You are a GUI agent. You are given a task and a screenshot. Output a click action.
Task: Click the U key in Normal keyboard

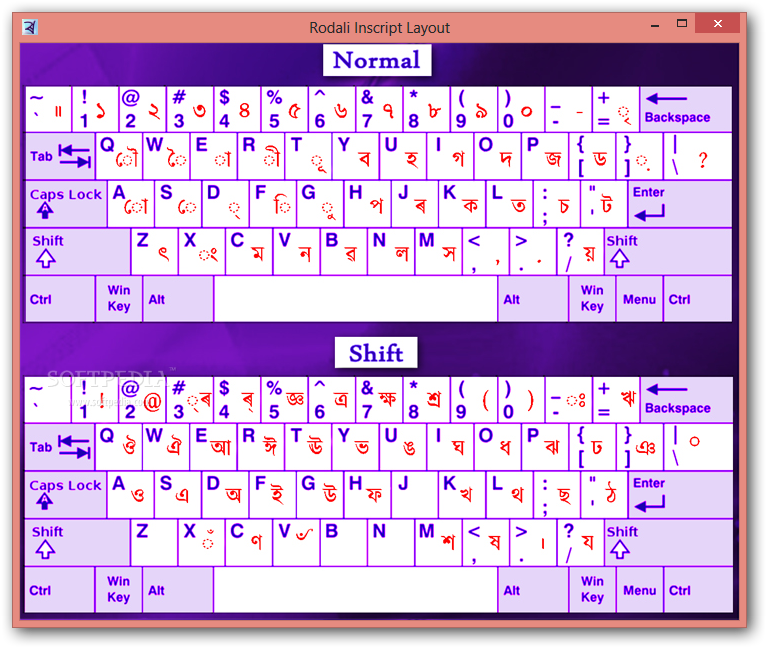(403, 156)
